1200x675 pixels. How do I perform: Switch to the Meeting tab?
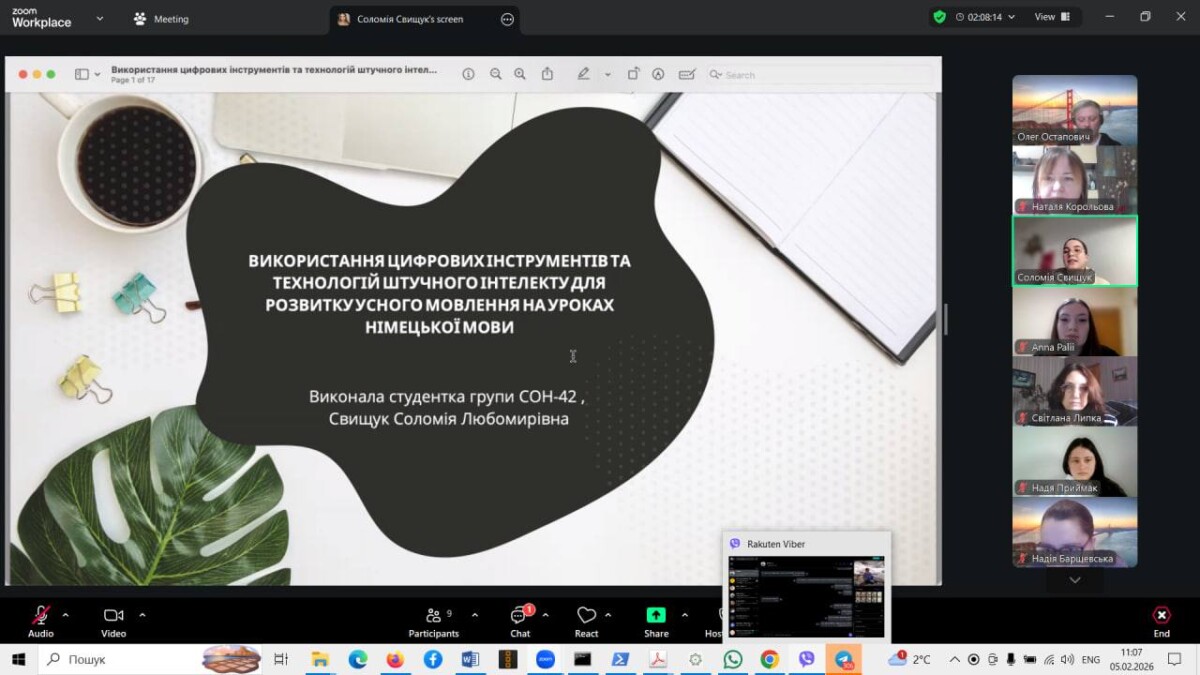tap(161, 19)
